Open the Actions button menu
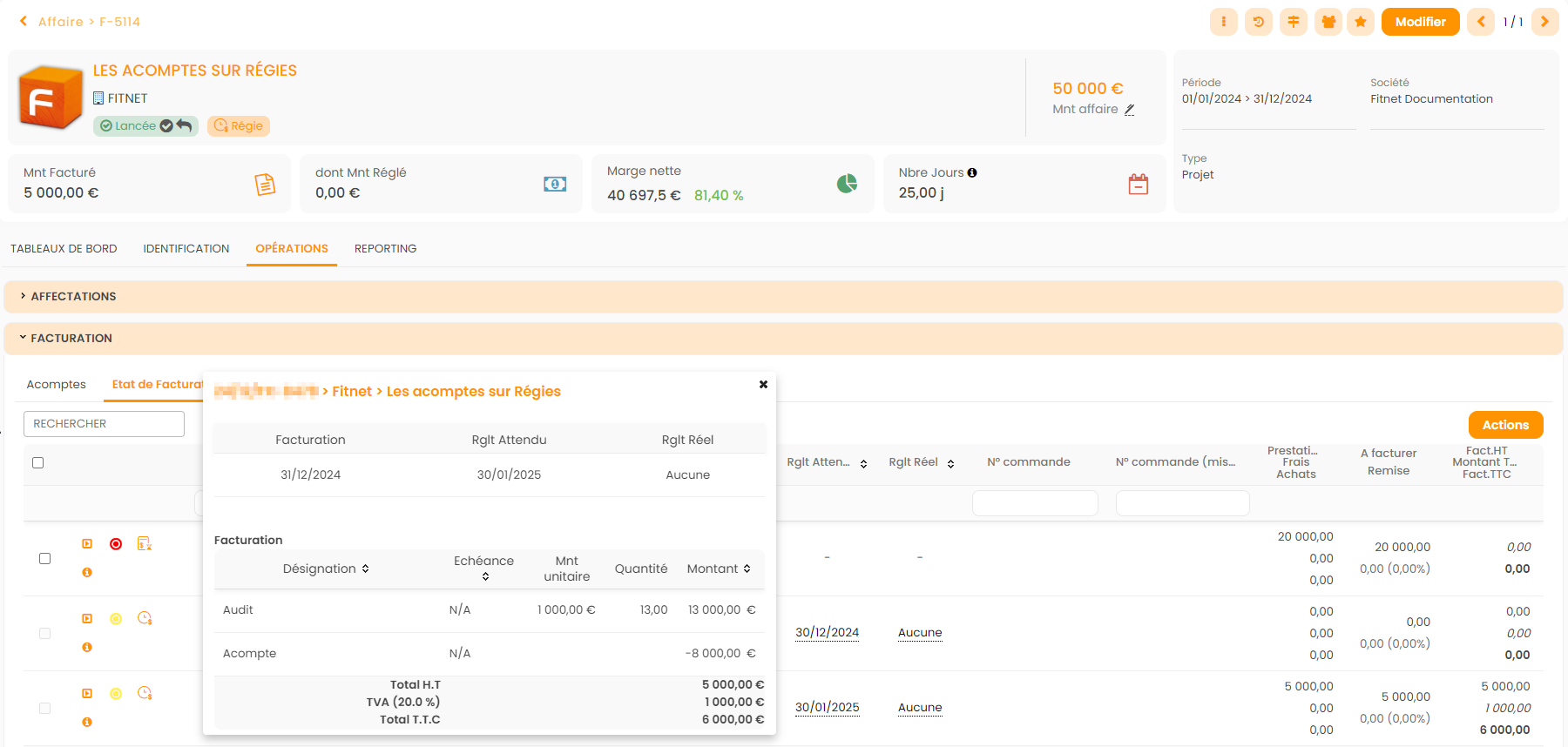This screenshot has height=747, width=1568. coord(1505,425)
